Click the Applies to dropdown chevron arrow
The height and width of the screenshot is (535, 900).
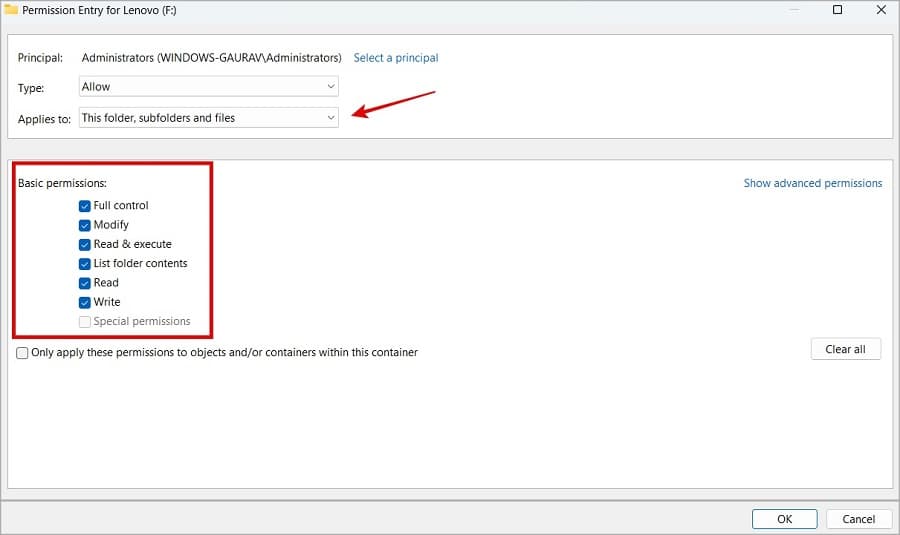pos(331,118)
